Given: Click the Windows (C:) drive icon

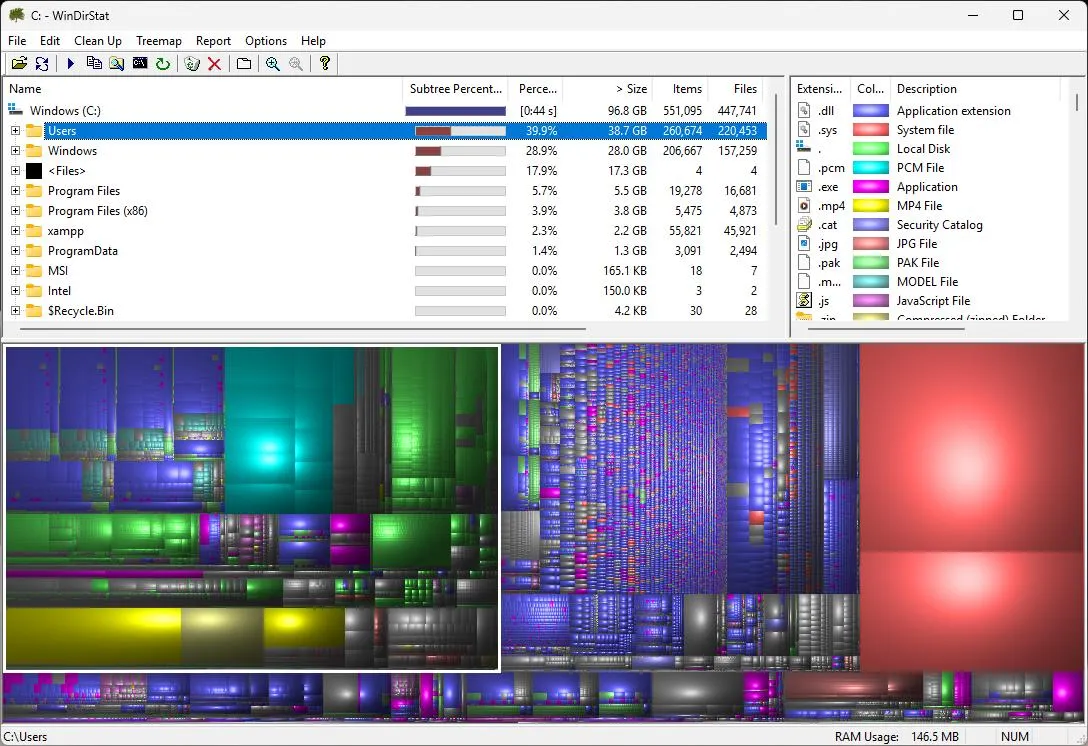Looking at the screenshot, I should click(x=15, y=110).
